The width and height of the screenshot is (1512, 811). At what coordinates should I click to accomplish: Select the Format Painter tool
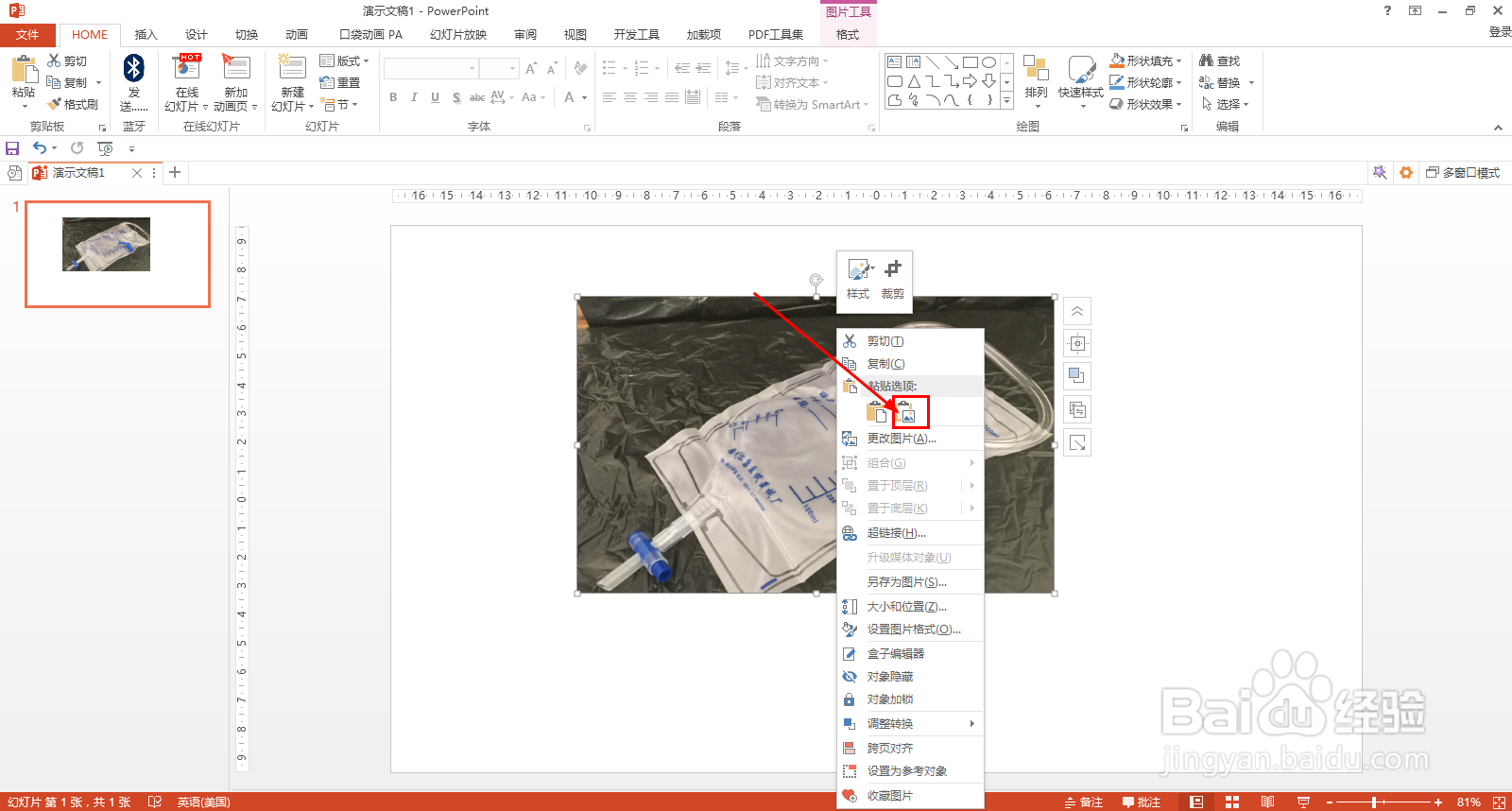(73, 104)
